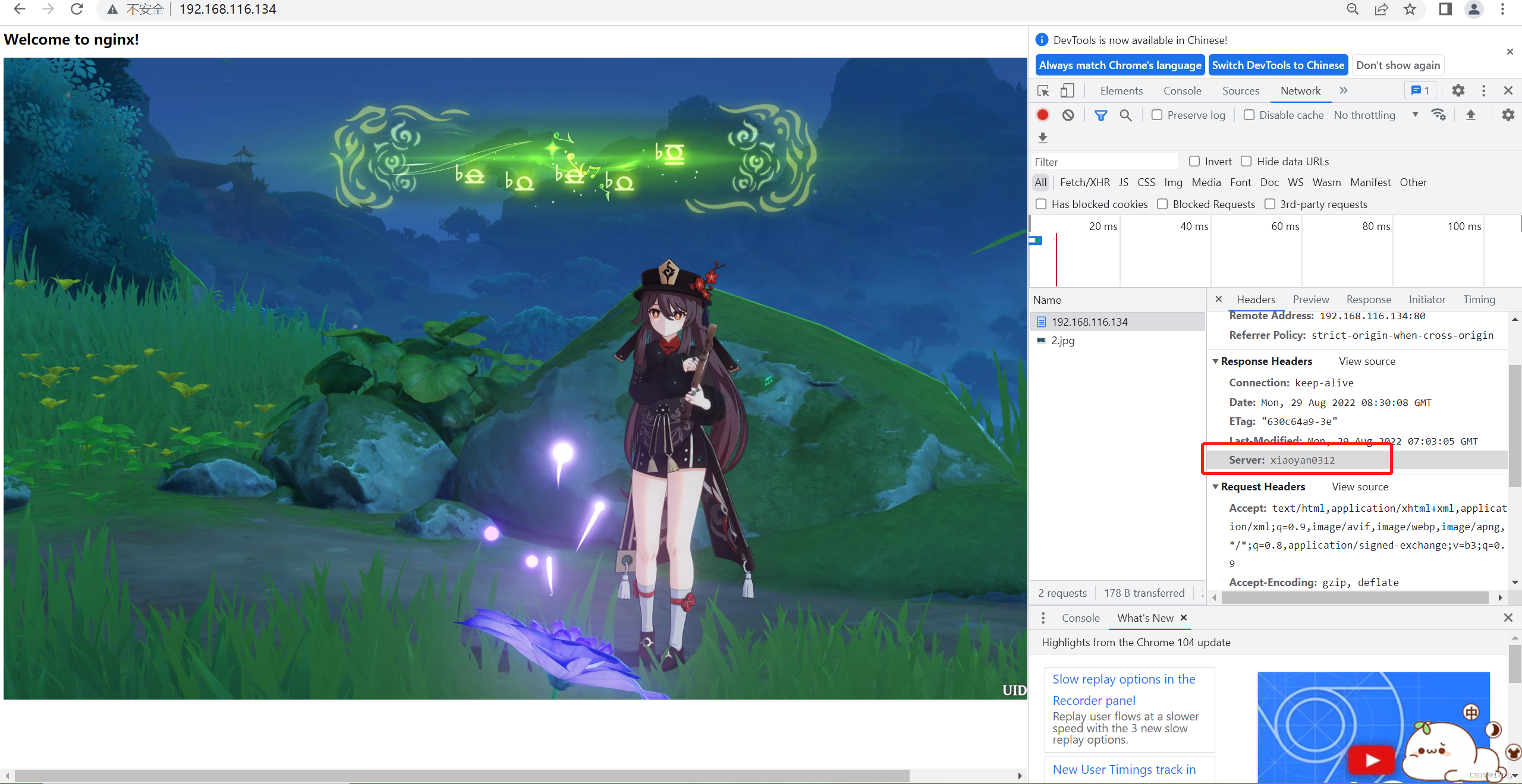Click the browser back arrow
Viewport: 1522px width, 784px height.
19,9
